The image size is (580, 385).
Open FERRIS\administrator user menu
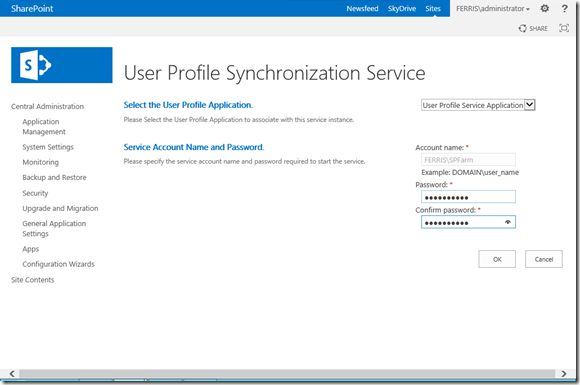[x=493, y=9]
